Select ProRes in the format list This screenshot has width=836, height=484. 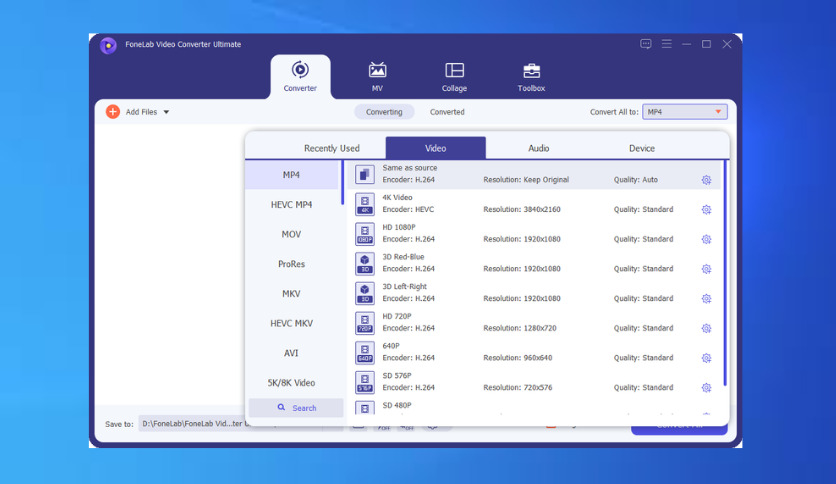pos(292,264)
